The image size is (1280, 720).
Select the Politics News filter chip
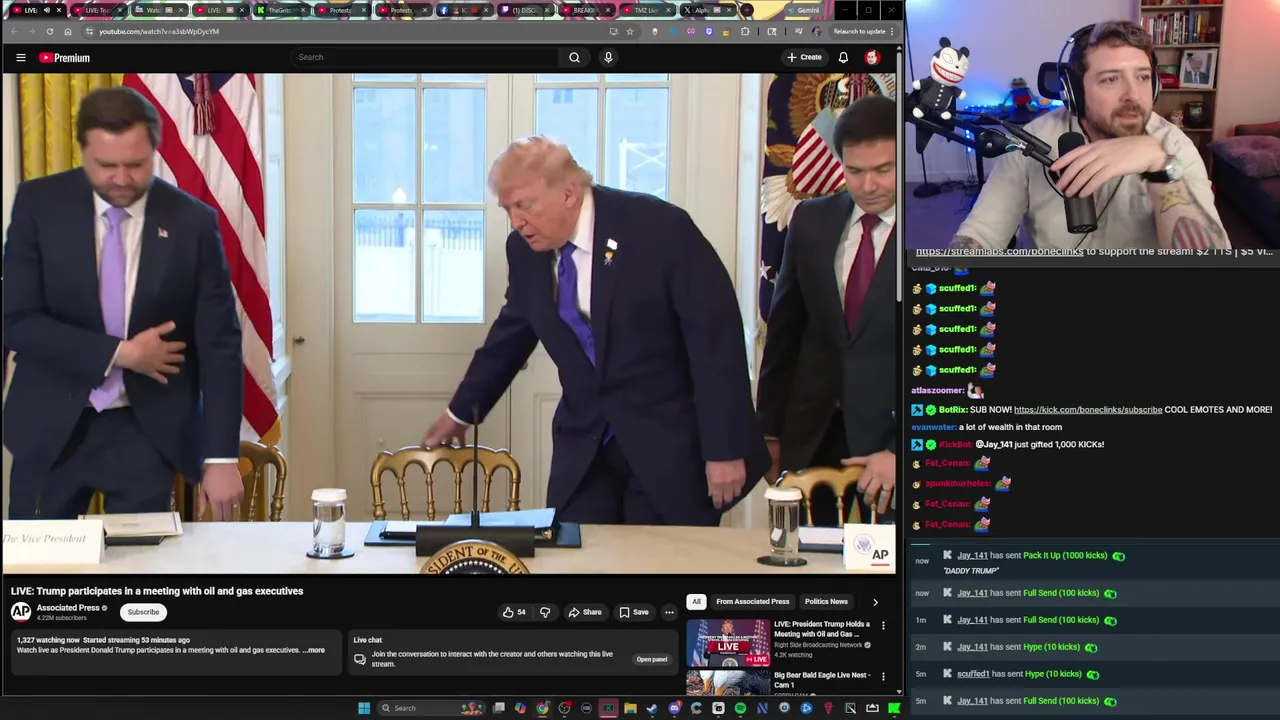tap(826, 601)
